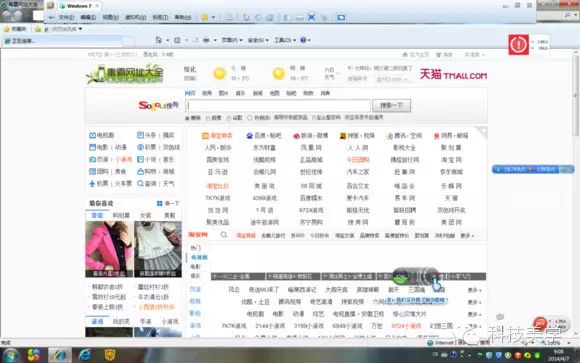This screenshot has height=363, width=580.
Task: Select the 地图 search tab
Action: click(x=274, y=93)
